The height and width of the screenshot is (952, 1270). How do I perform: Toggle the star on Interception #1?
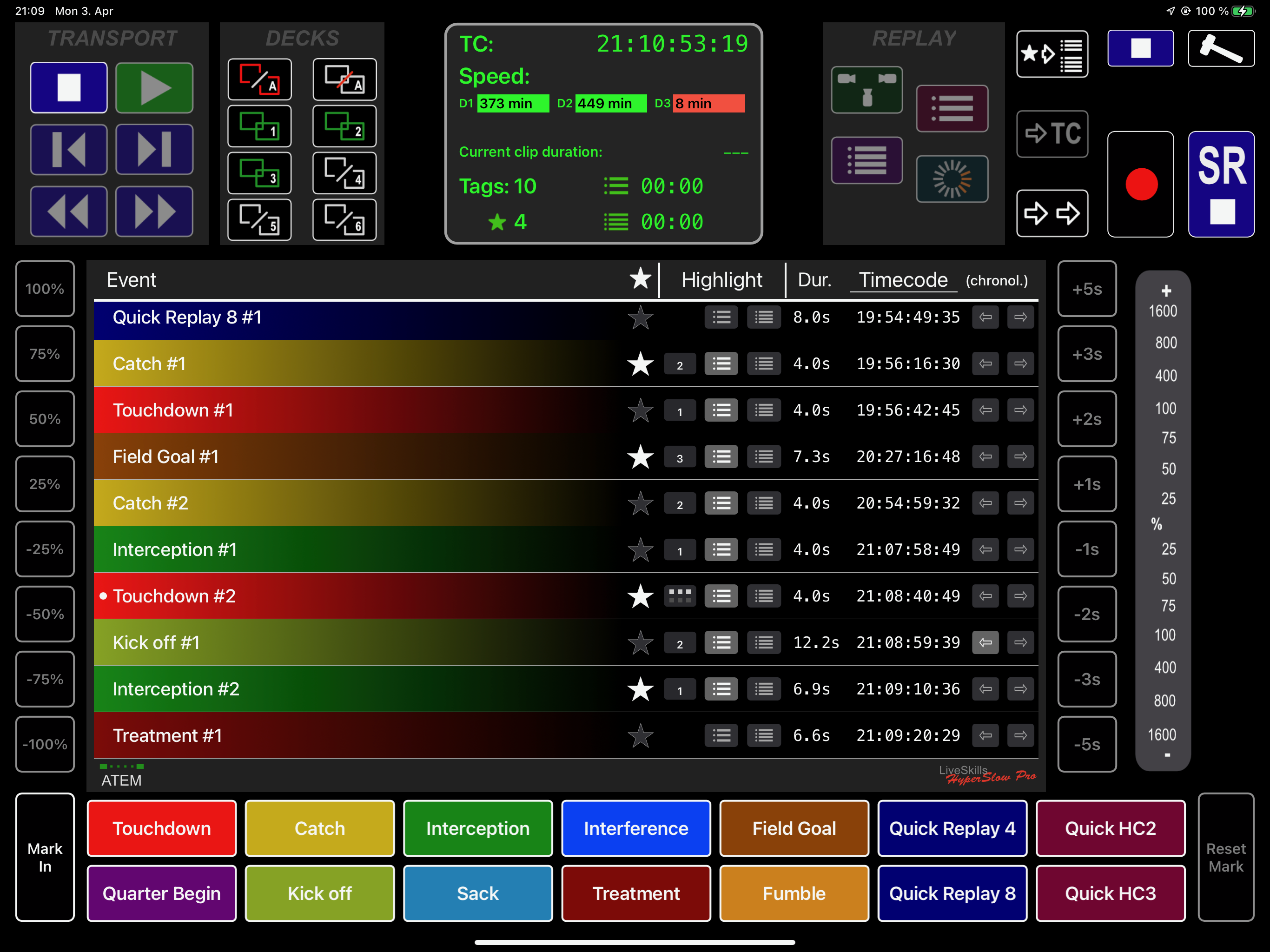pyautogui.click(x=640, y=550)
